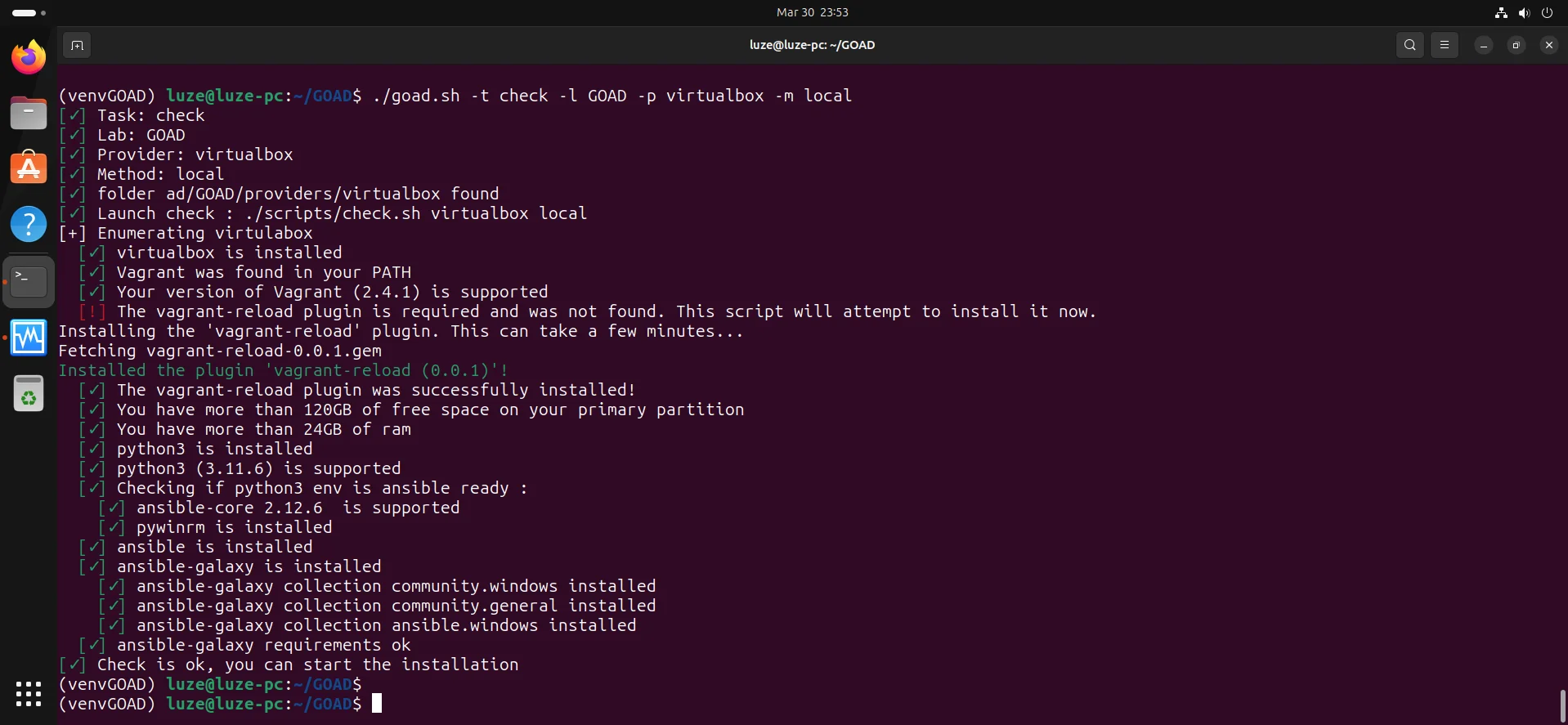Open the power system menu
This screenshot has width=1568, height=725.
1547,12
